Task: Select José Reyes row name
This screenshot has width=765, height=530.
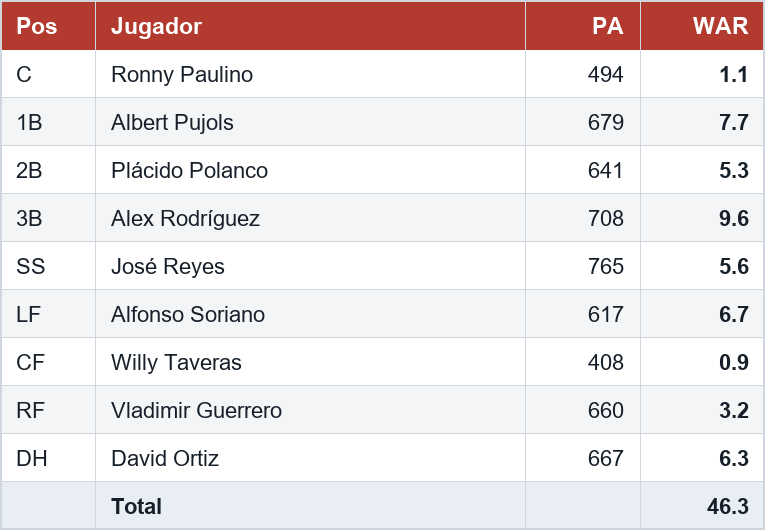Action: tap(168, 266)
